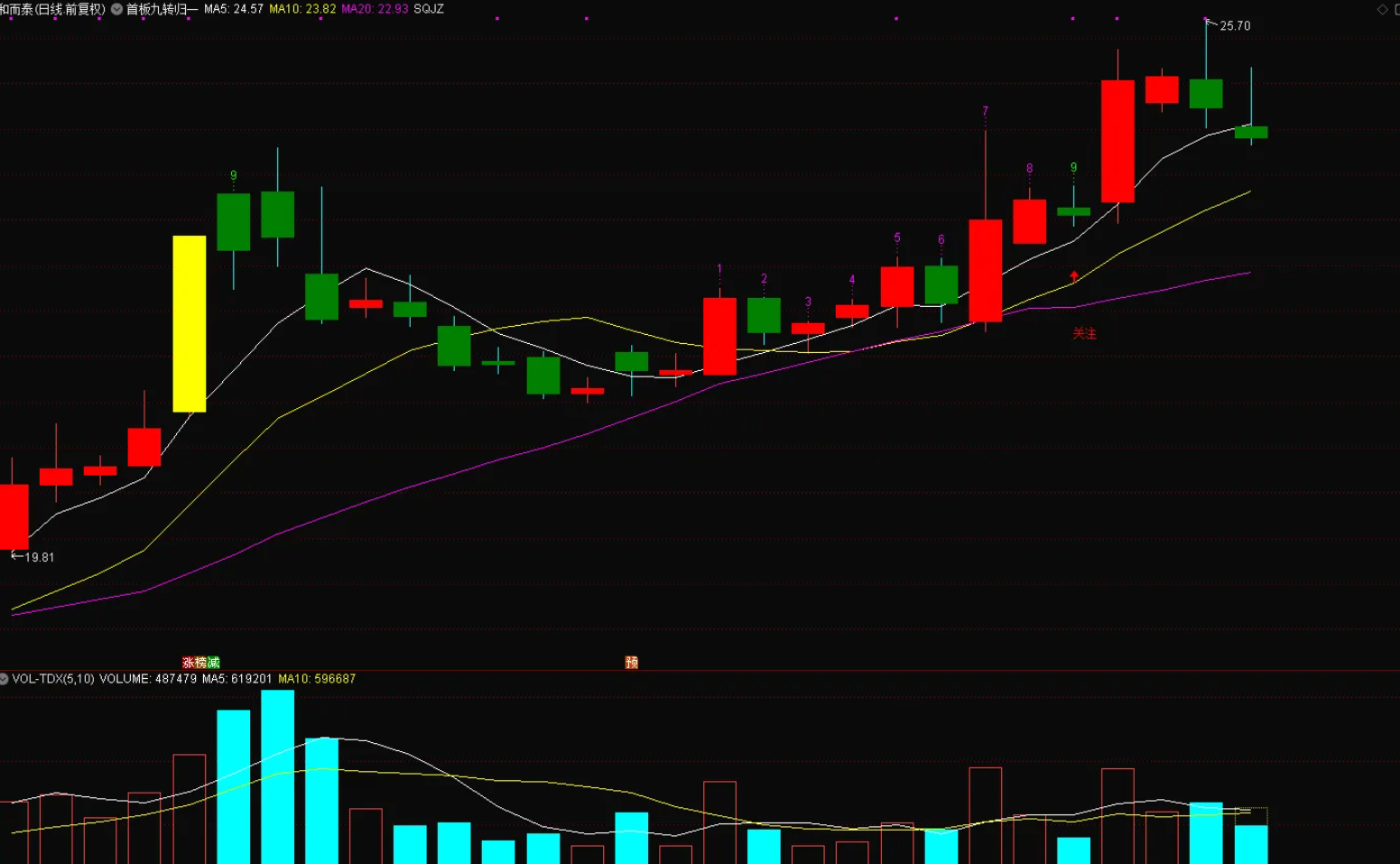
Task: Select the yellow limit-up candlestick
Action: [x=190, y=323]
